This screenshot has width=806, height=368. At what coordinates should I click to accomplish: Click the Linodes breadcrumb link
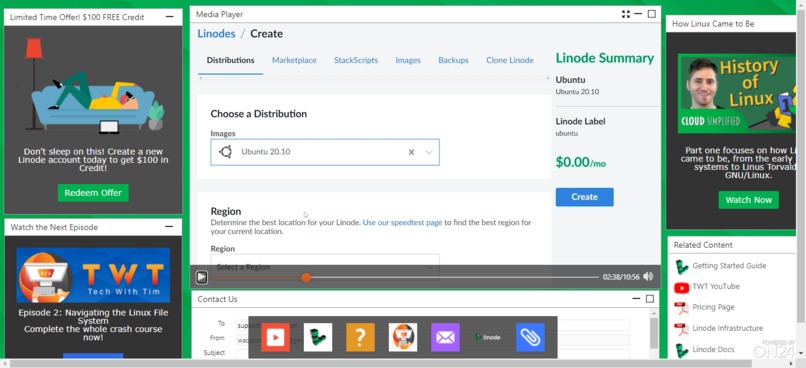[x=216, y=34]
